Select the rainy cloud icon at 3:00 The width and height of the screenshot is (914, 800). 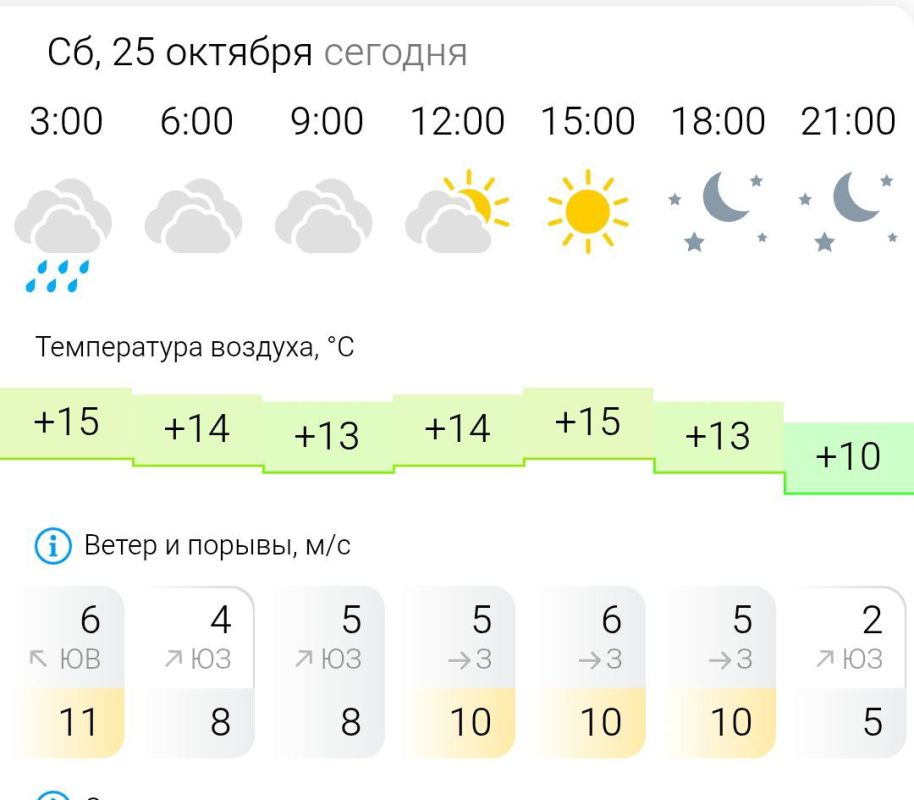pyautogui.click(x=62, y=215)
